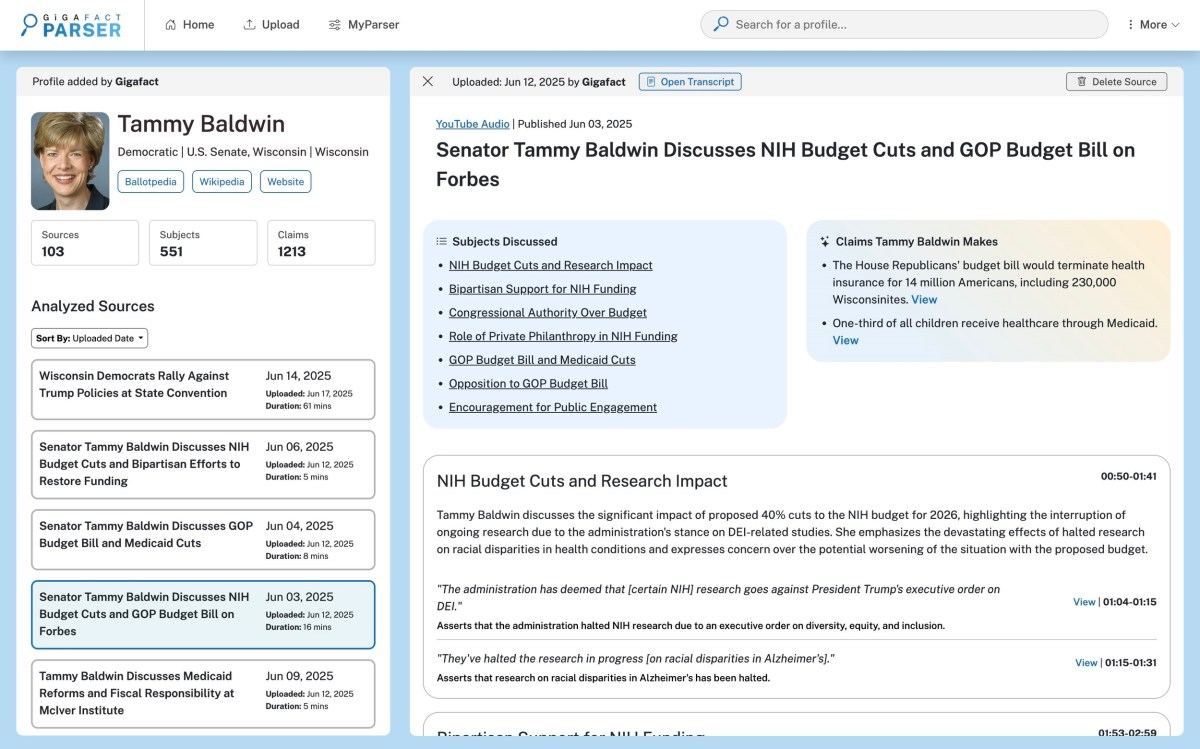Jump to Bipartisan Support for NIH Funding
This screenshot has height=749, width=1200.
tap(543, 289)
